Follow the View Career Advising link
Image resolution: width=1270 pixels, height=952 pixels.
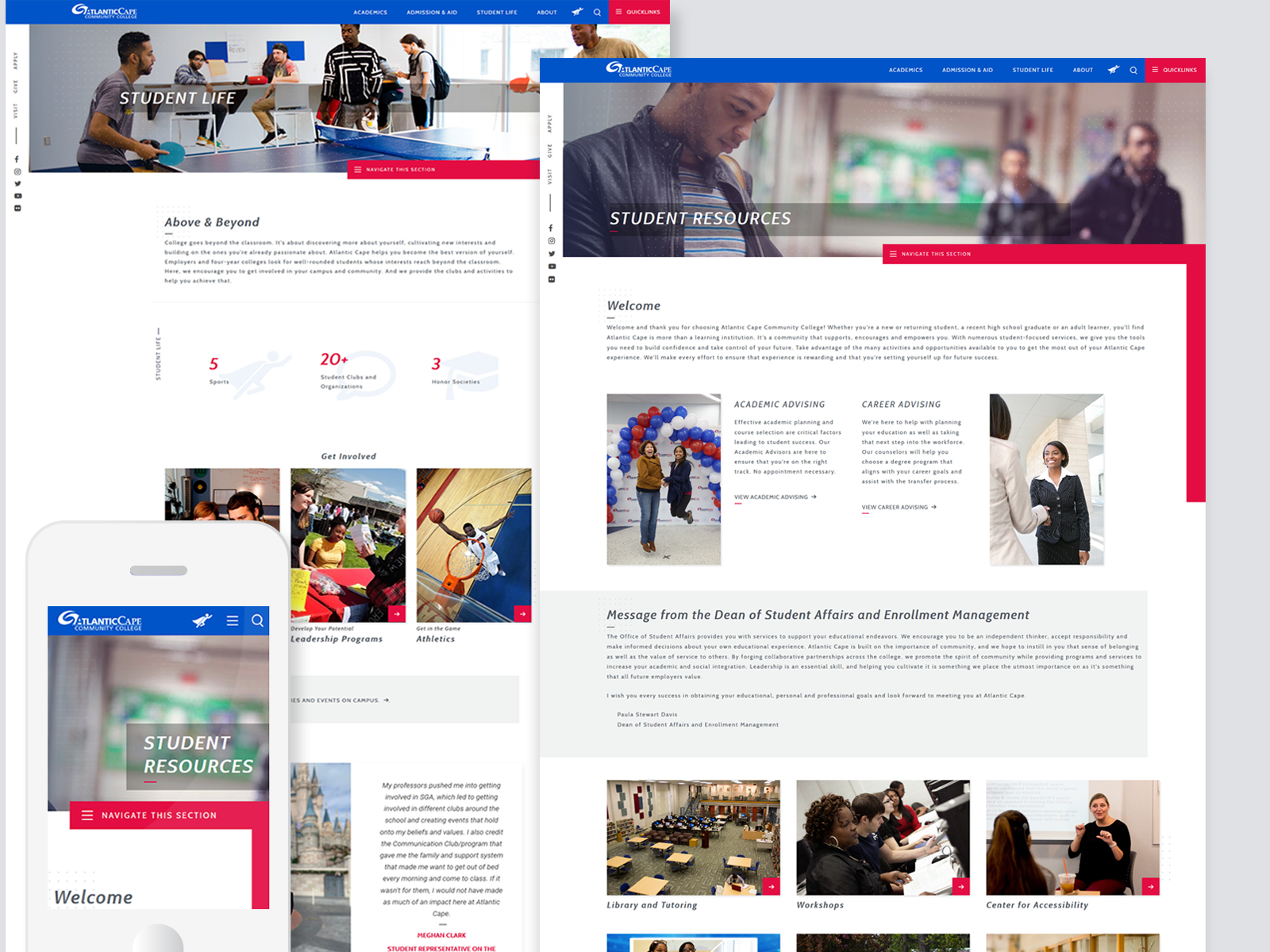pos(899,507)
